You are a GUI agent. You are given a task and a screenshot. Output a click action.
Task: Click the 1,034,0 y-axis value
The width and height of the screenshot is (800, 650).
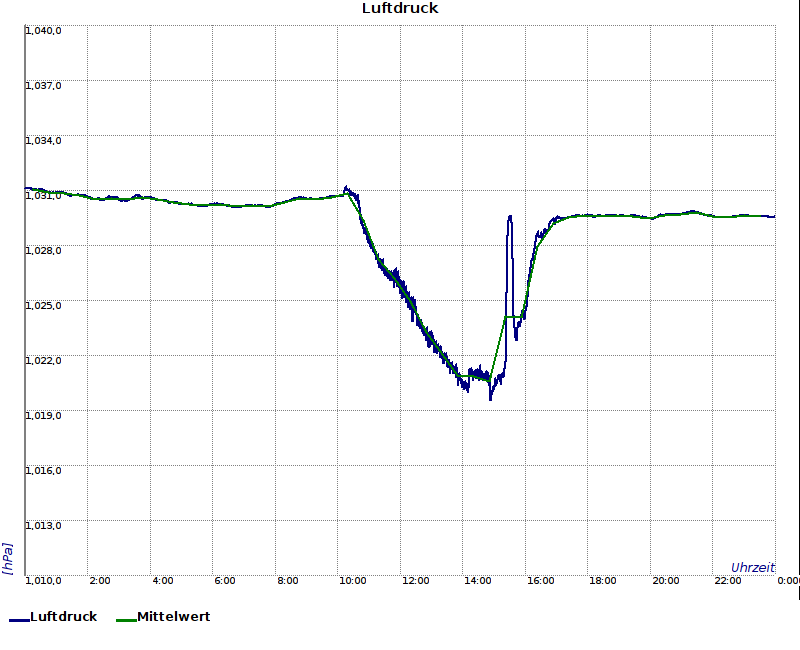click(43, 141)
